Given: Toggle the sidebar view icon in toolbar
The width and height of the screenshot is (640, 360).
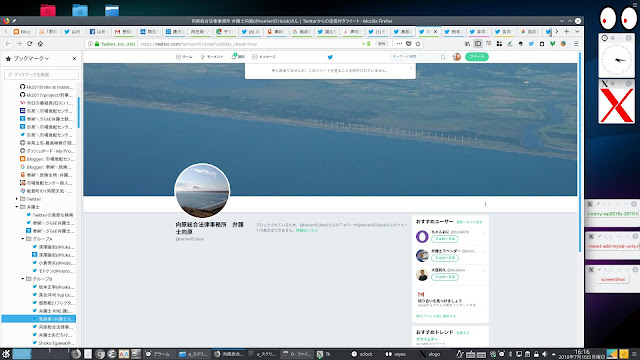Looking at the screenshot, I should click(478, 44).
